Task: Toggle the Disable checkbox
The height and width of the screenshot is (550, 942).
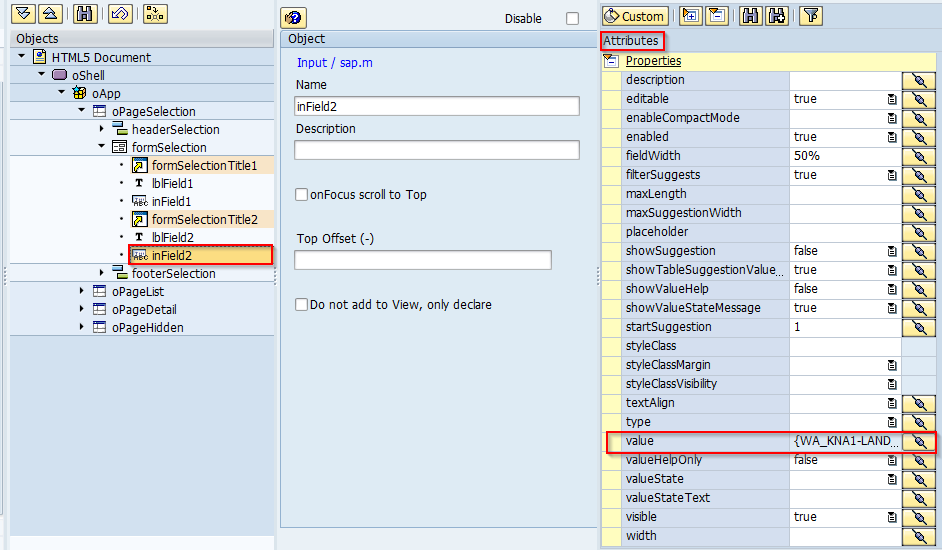Action: (572, 19)
